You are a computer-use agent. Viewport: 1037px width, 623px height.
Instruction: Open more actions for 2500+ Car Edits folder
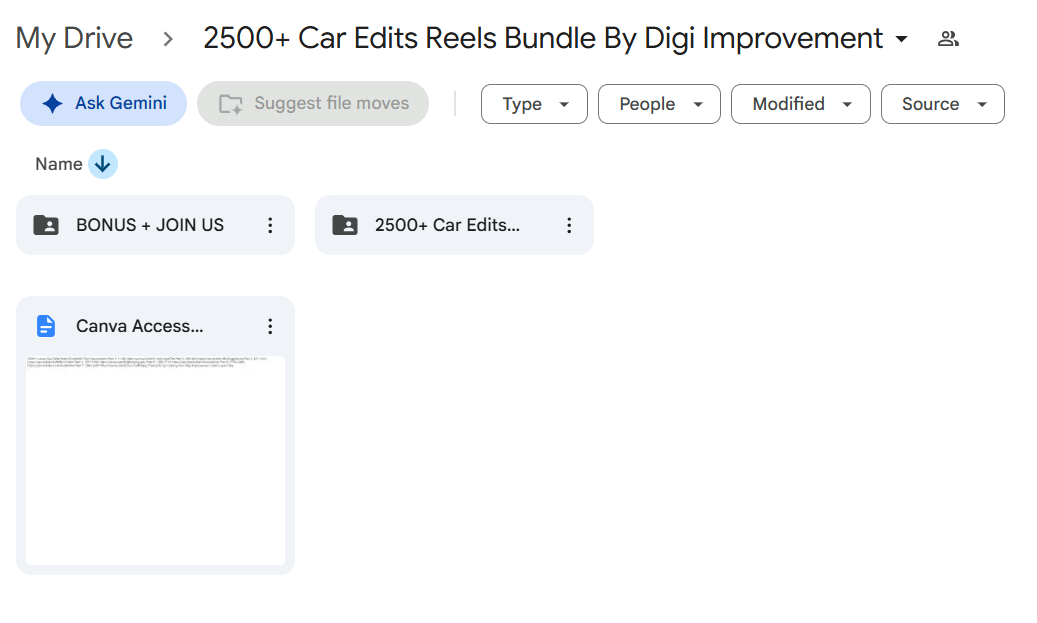[569, 226]
